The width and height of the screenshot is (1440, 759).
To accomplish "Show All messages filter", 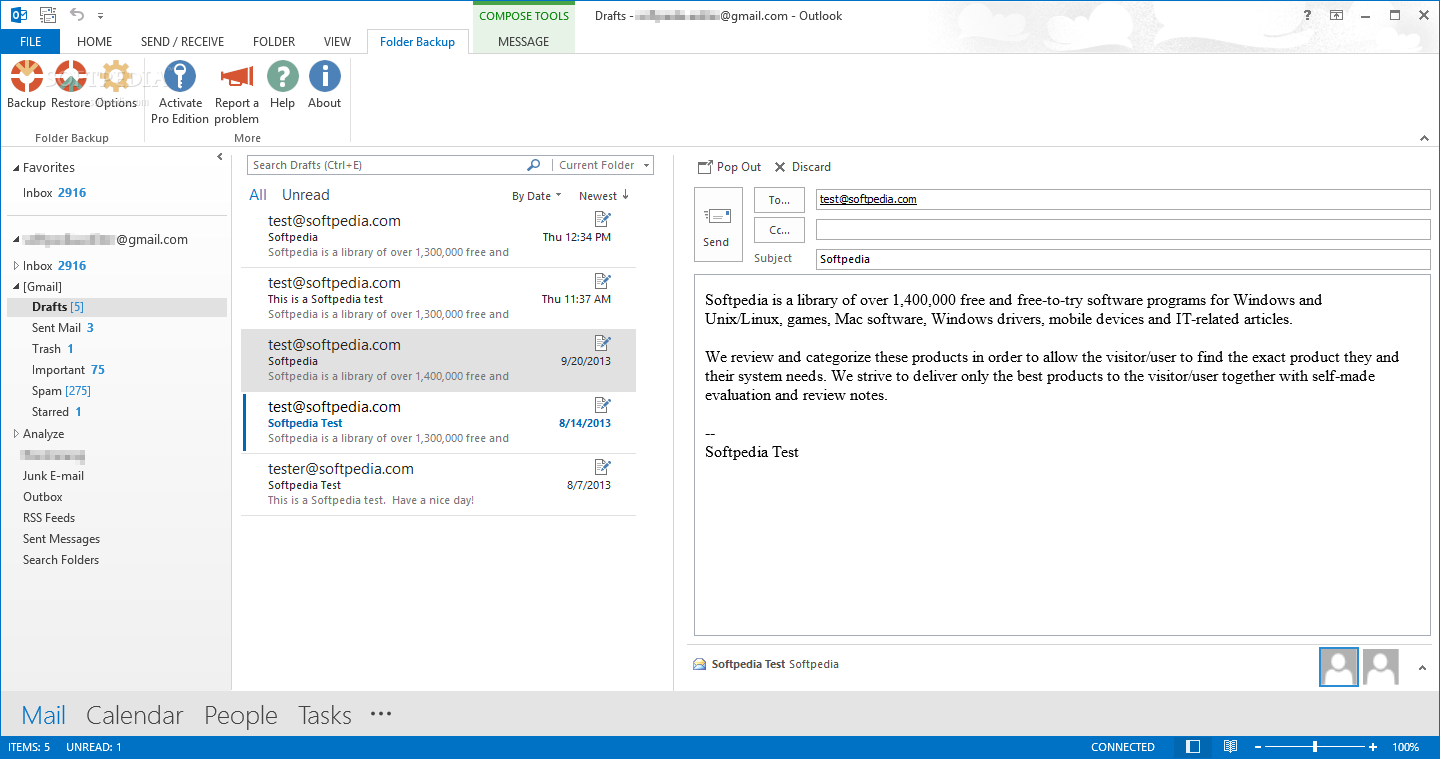I will pyautogui.click(x=258, y=195).
